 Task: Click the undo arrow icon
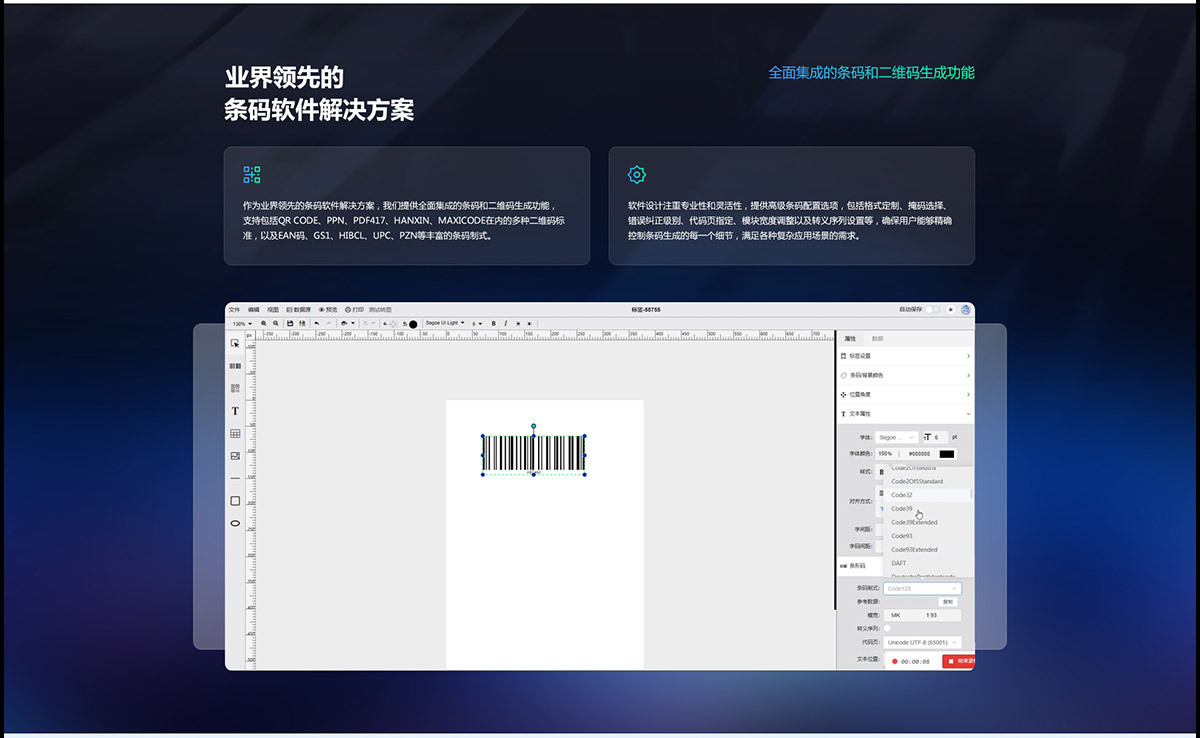[317, 323]
